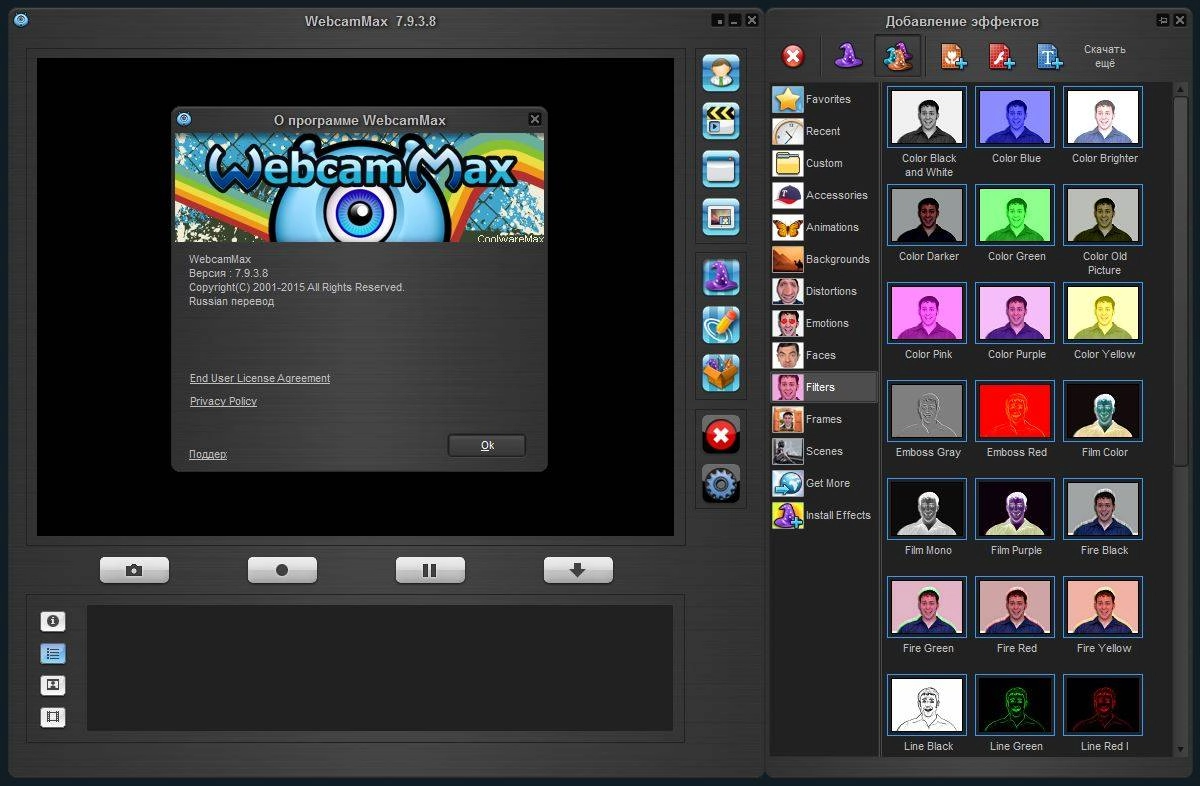Apply the Film Mono filter thumbnail
Screen dimensions: 1200x786
(928, 509)
